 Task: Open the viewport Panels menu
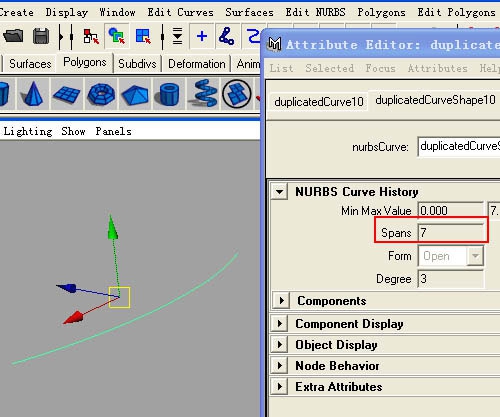click(x=113, y=131)
